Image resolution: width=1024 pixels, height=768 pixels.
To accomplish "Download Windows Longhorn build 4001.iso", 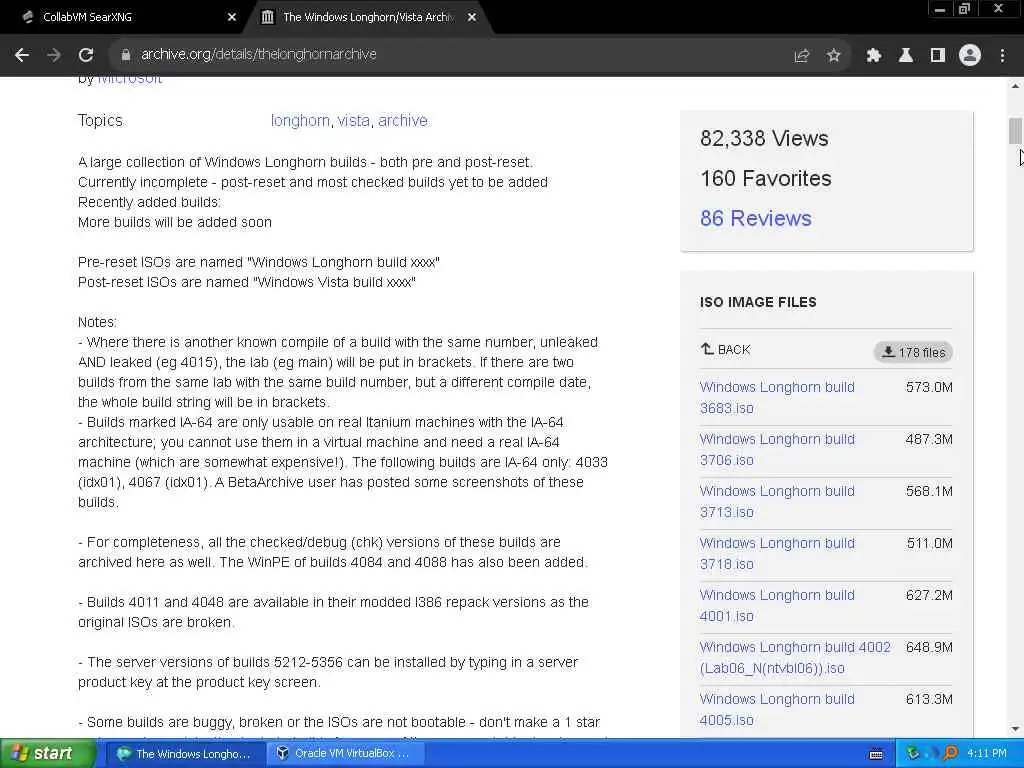I will (777, 605).
